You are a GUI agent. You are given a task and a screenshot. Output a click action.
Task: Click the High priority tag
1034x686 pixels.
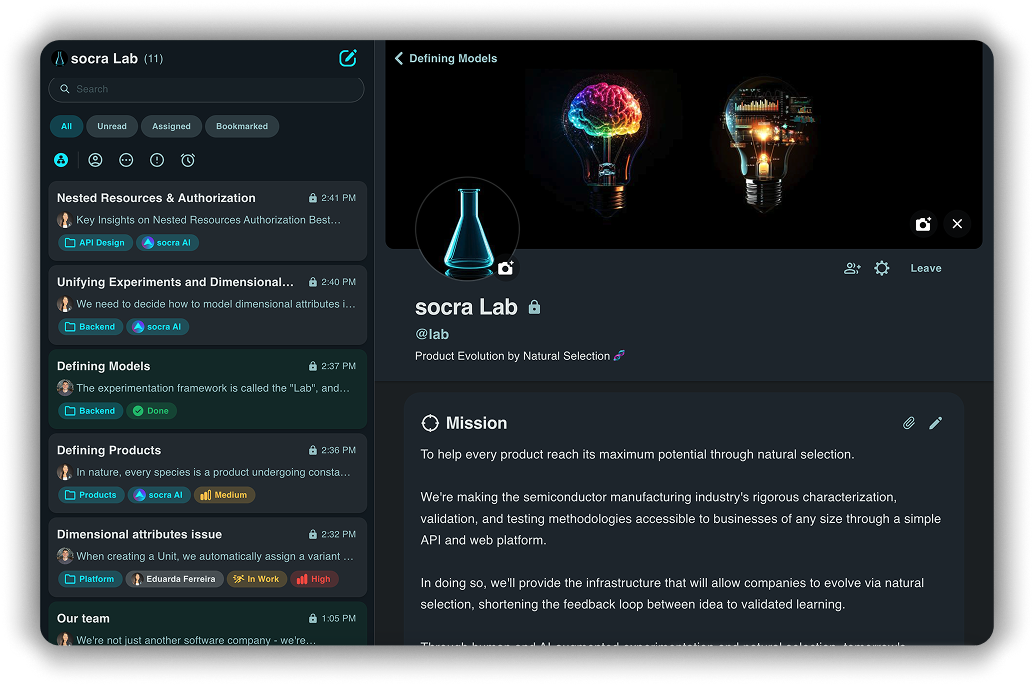(x=314, y=579)
